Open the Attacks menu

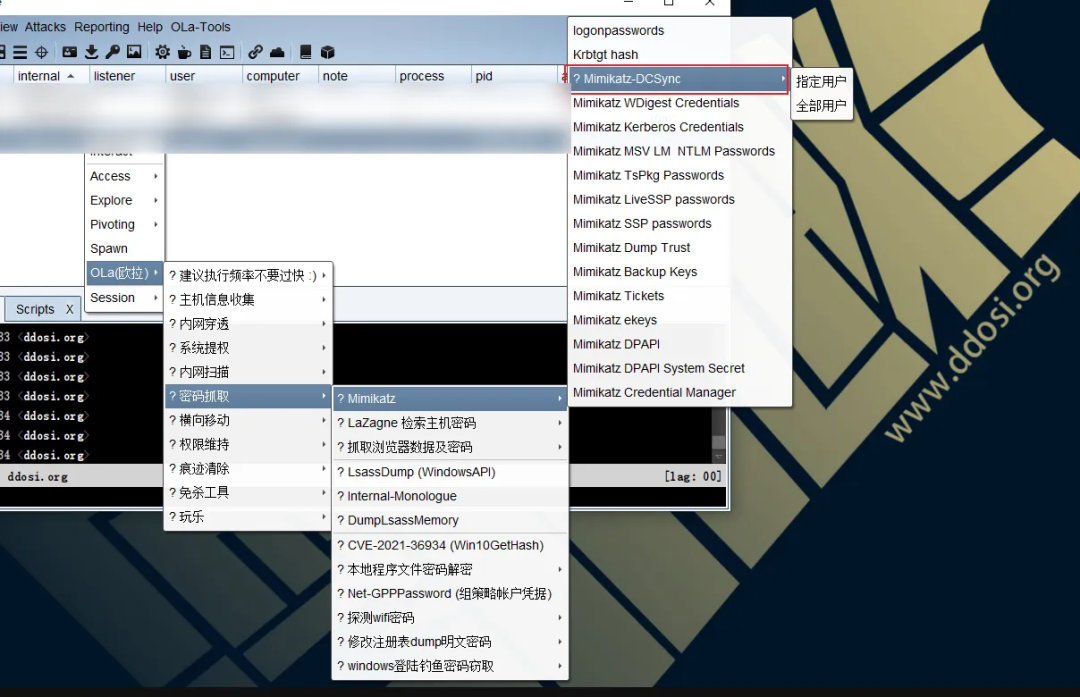click(45, 27)
